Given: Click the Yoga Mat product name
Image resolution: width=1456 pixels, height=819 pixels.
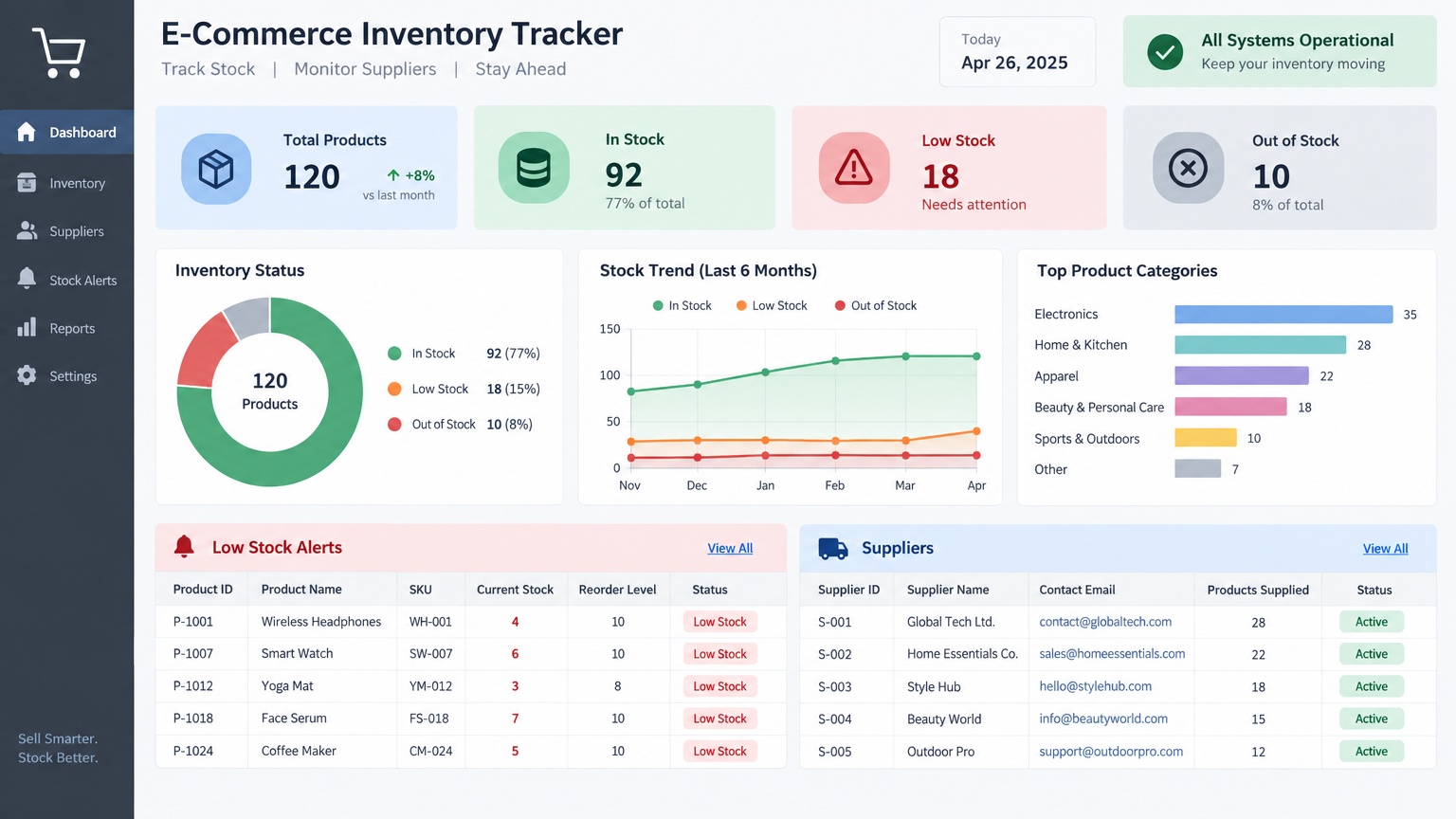Looking at the screenshot, I should click(287, 686).
